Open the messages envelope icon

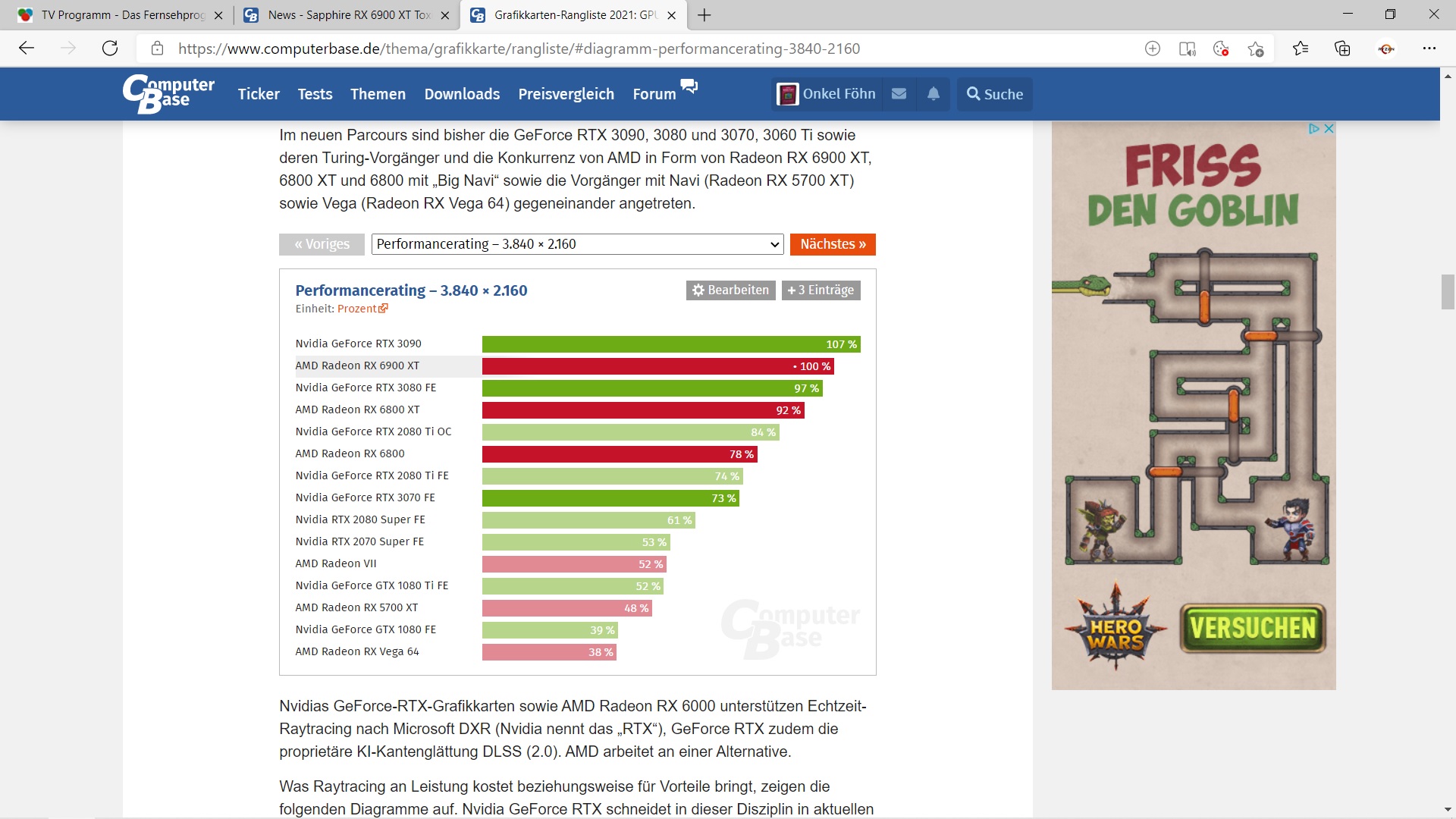click(x=899, y=94)
